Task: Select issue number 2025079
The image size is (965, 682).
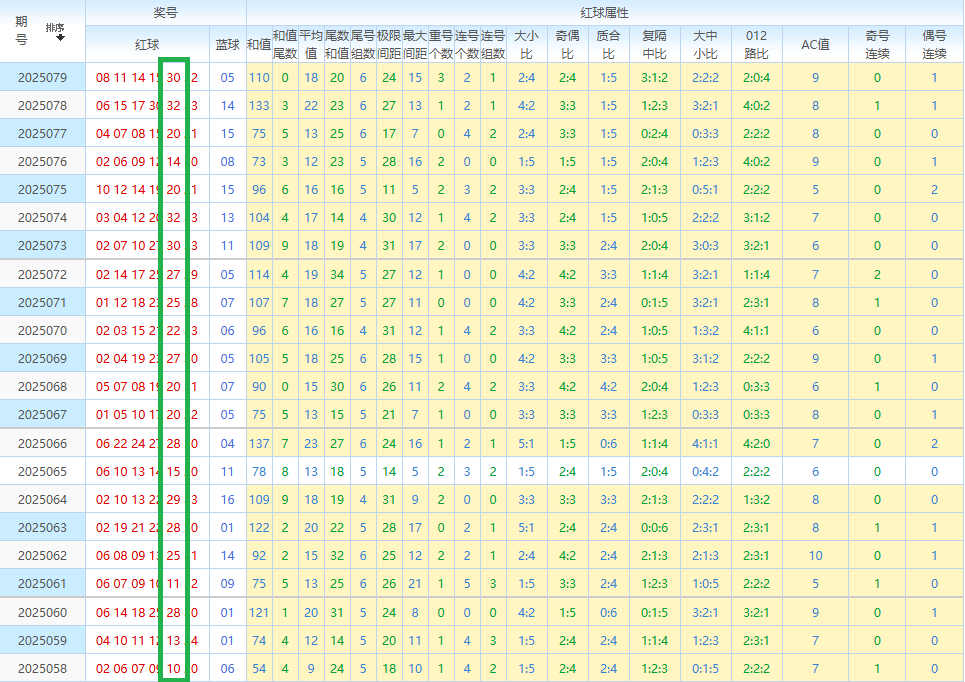Action: pyautogui.click(x=42, y=78)
